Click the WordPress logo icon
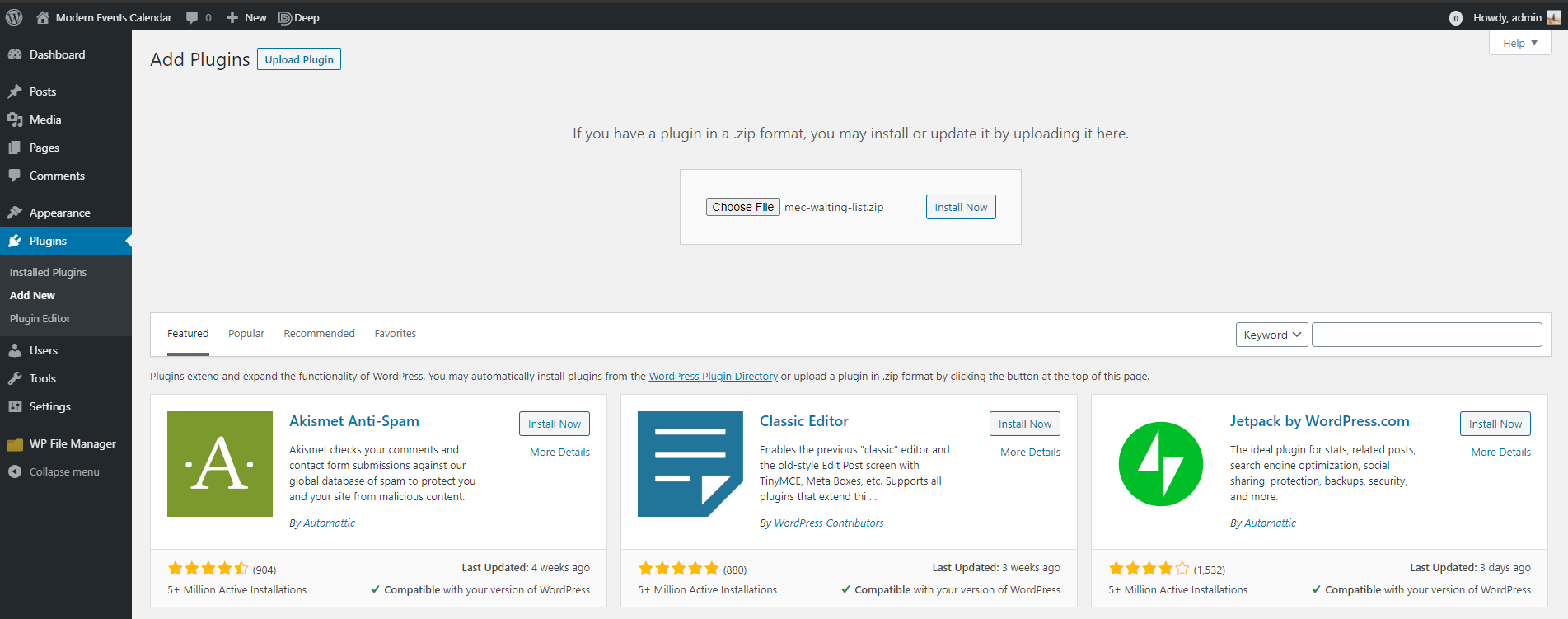This screenshot has width=1568, height=619. (x=14, y=17)
